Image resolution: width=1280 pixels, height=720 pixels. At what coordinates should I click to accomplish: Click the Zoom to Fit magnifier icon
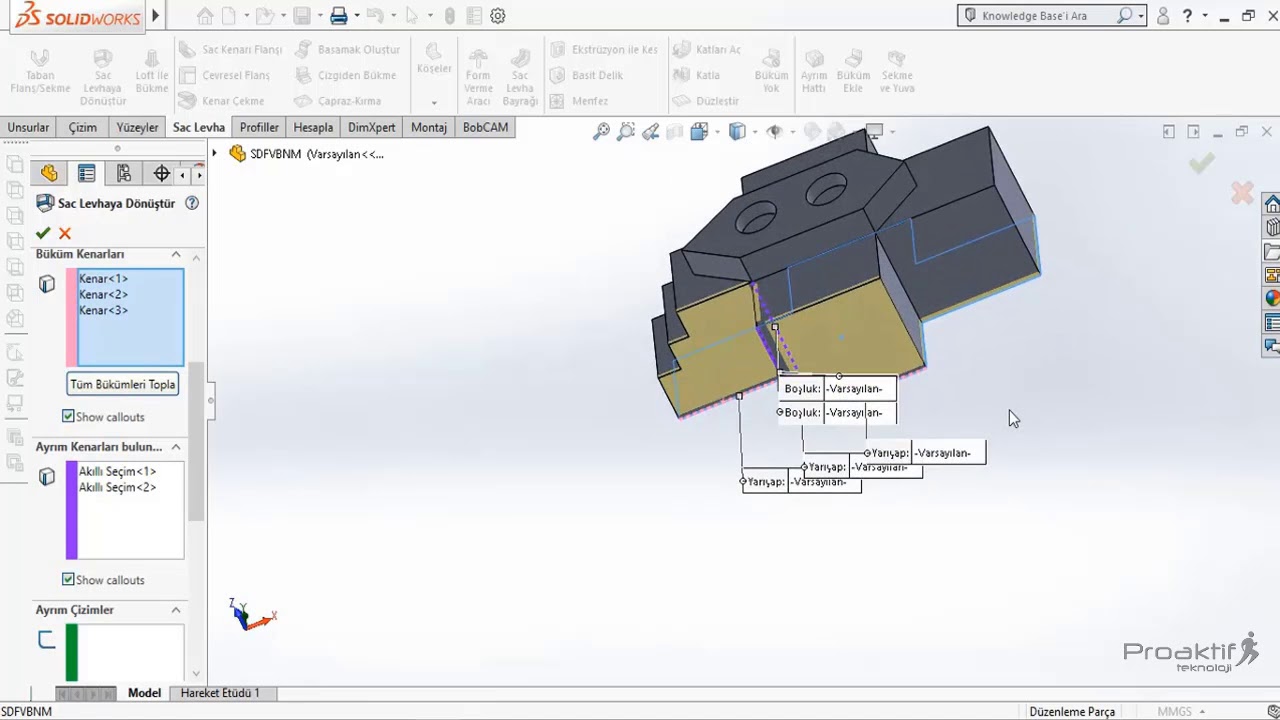click(x=601, y=131)
